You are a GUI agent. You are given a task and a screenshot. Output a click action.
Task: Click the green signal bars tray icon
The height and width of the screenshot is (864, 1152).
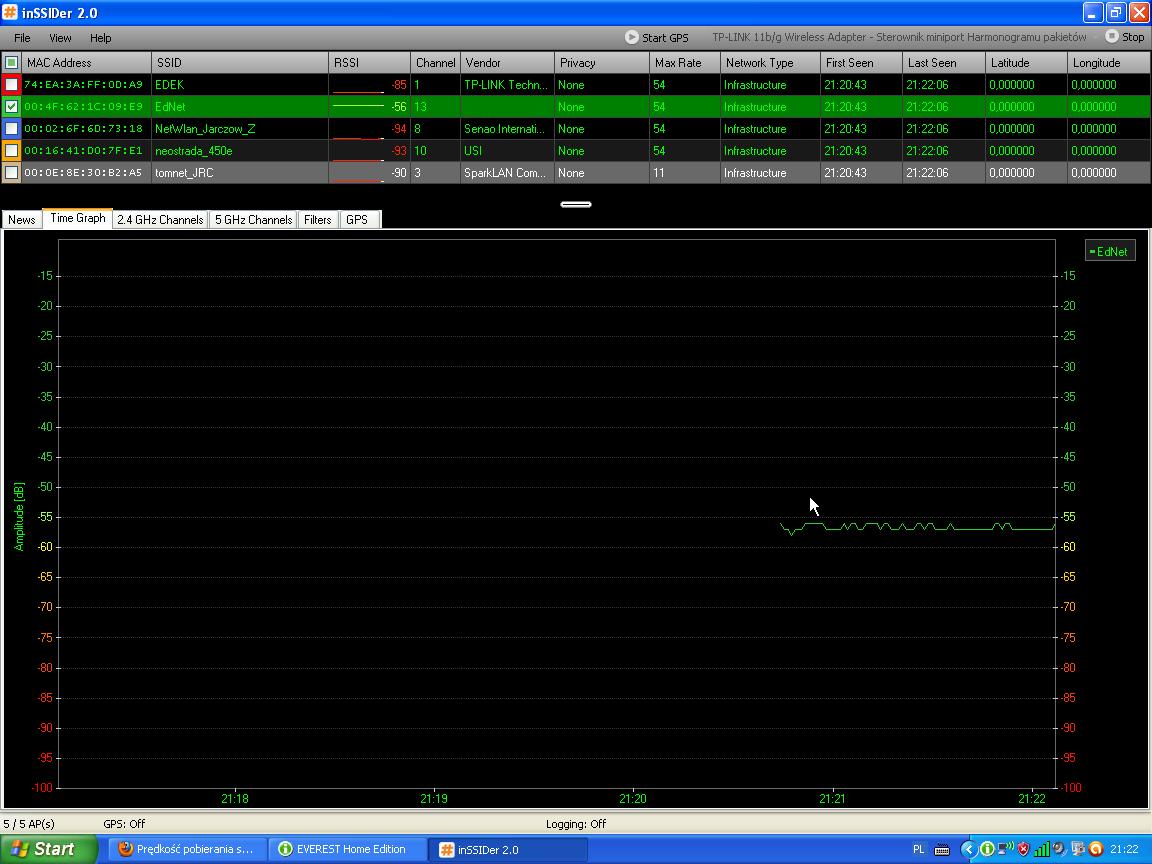1041,849
